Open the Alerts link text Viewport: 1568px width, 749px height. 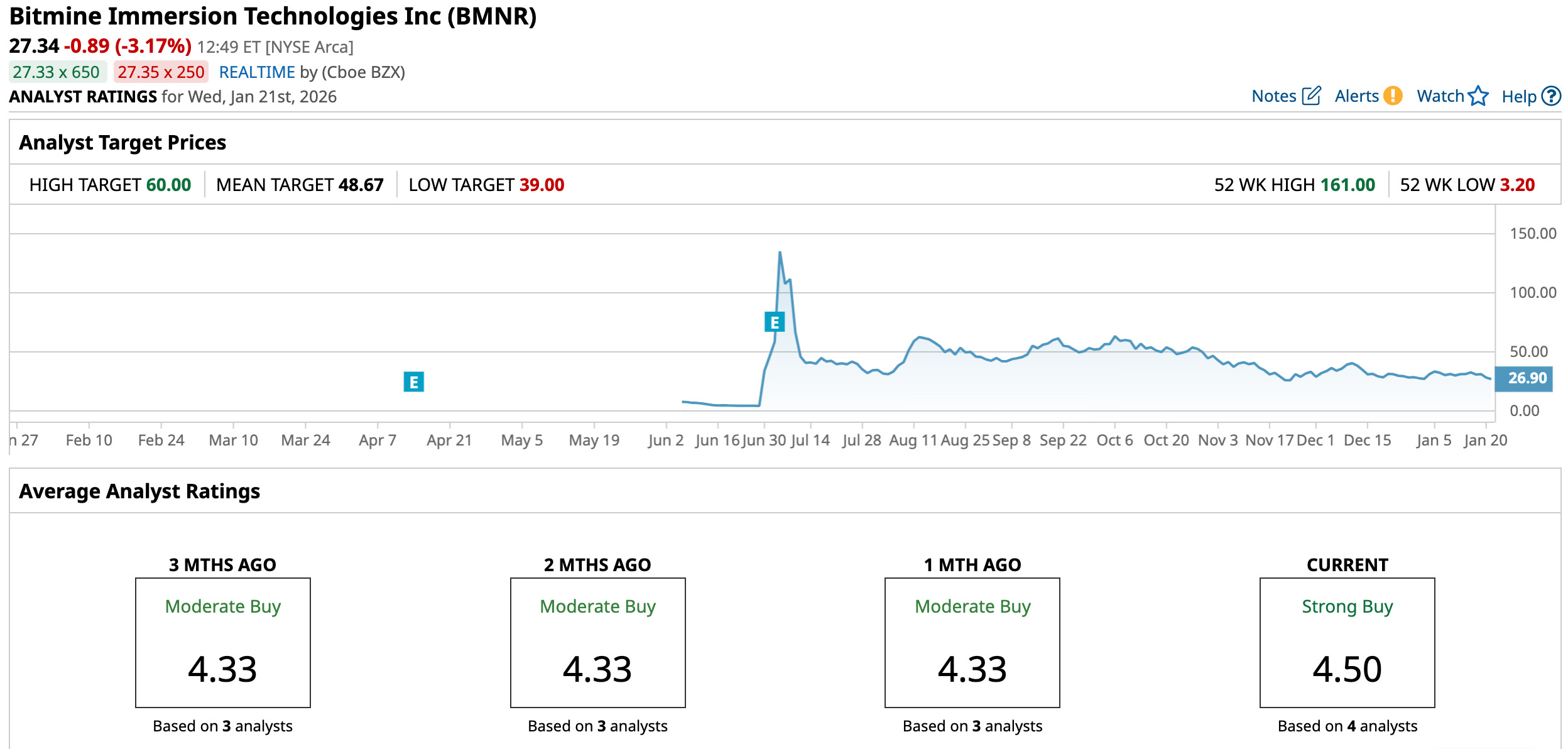[1356, 96]
